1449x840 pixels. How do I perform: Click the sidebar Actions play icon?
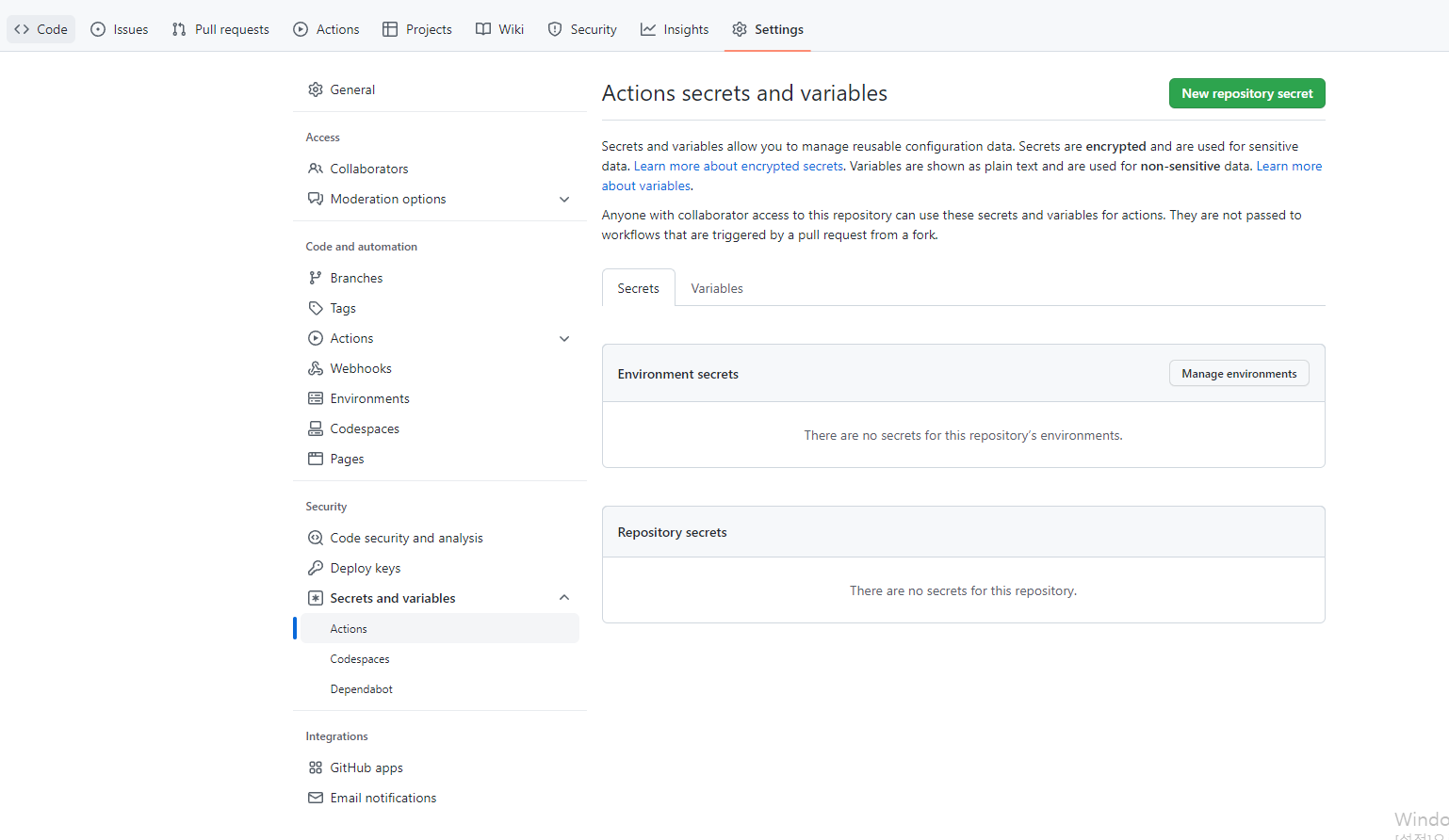[316, 338]
